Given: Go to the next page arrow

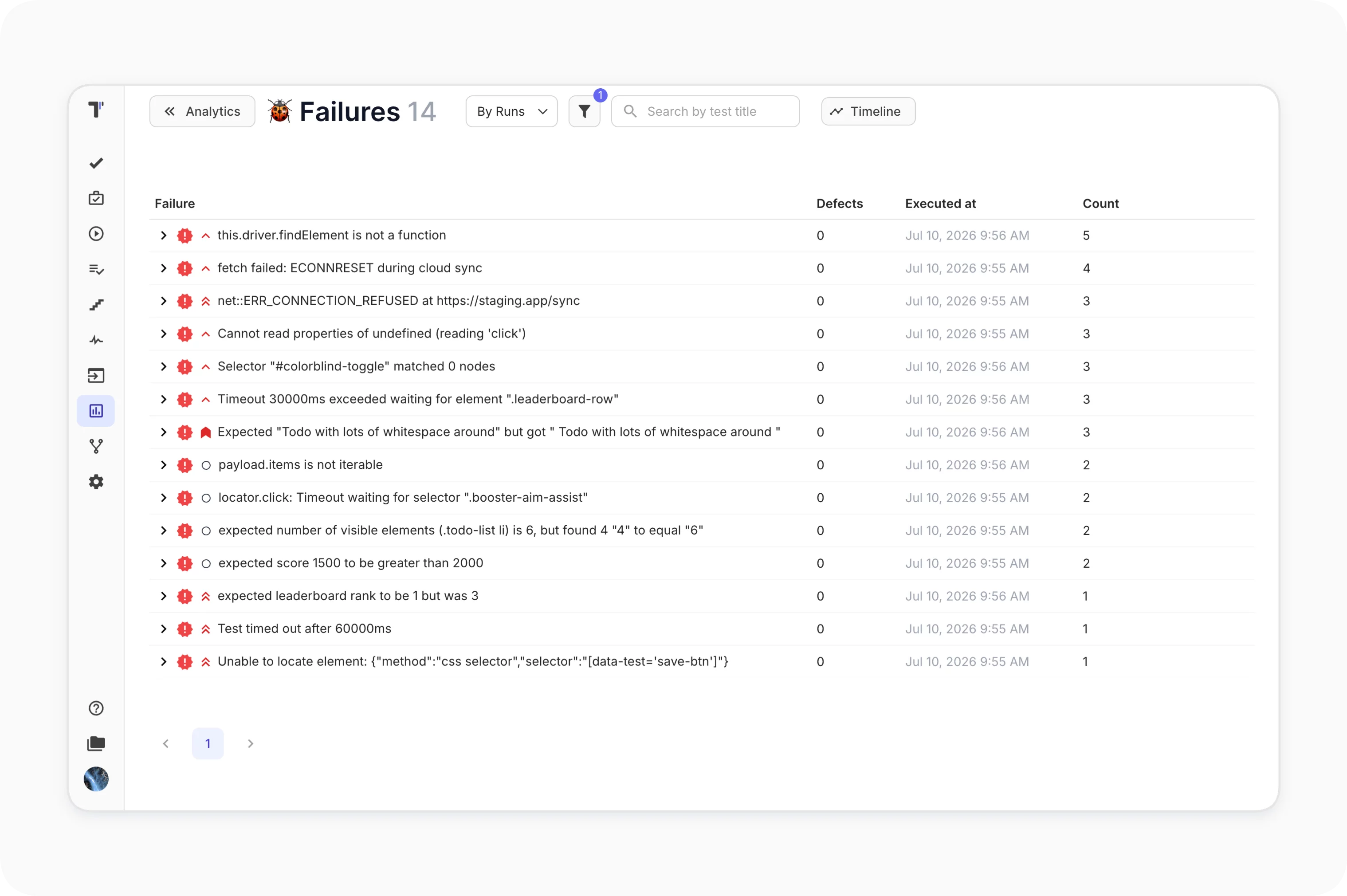Looking at the screenshot, I should click(250, 743).
